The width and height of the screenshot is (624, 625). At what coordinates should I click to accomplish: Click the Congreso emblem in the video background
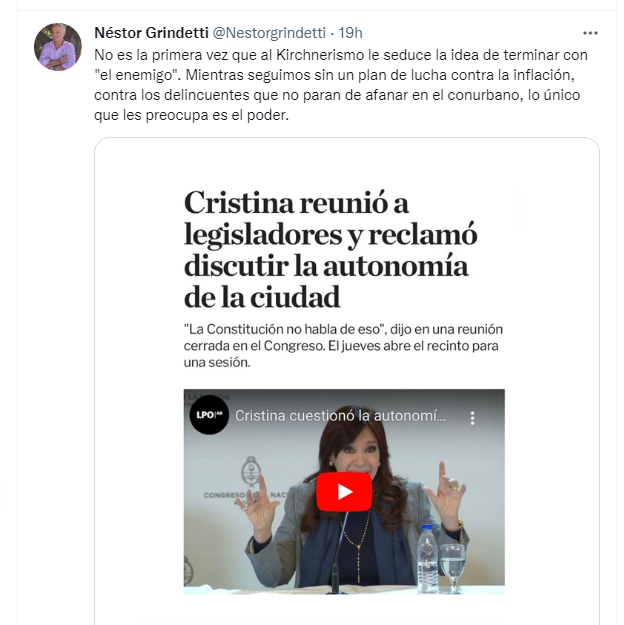tap(251, 472)
